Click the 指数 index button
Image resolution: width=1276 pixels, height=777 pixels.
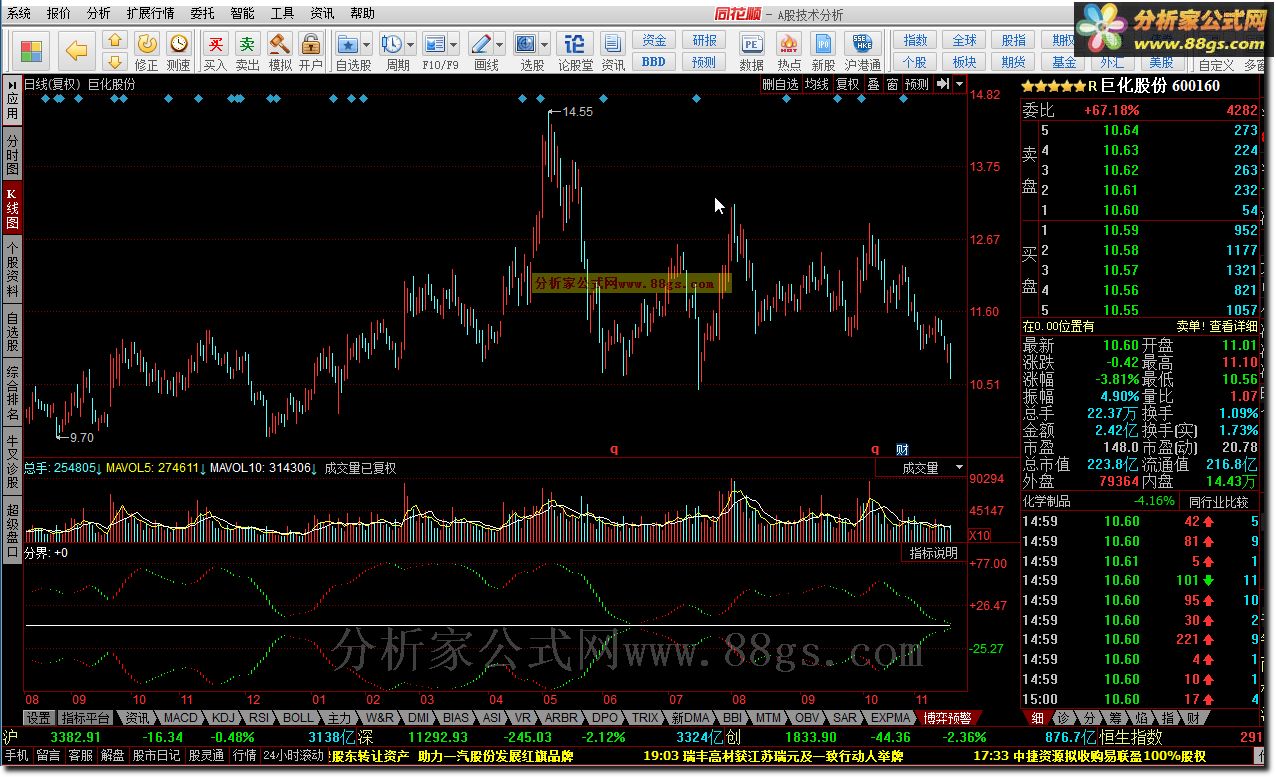[915, 40]
